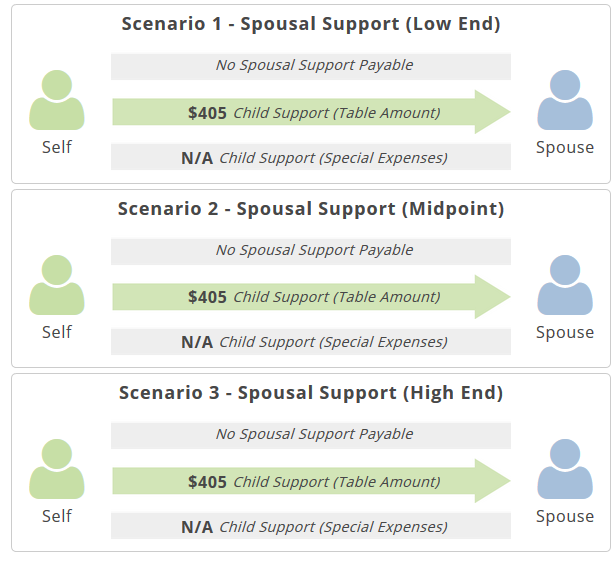Click the $405 child support arrow in Scenario 3
The height and width of the screenshot is (562, 611).
tap(311, 481)
